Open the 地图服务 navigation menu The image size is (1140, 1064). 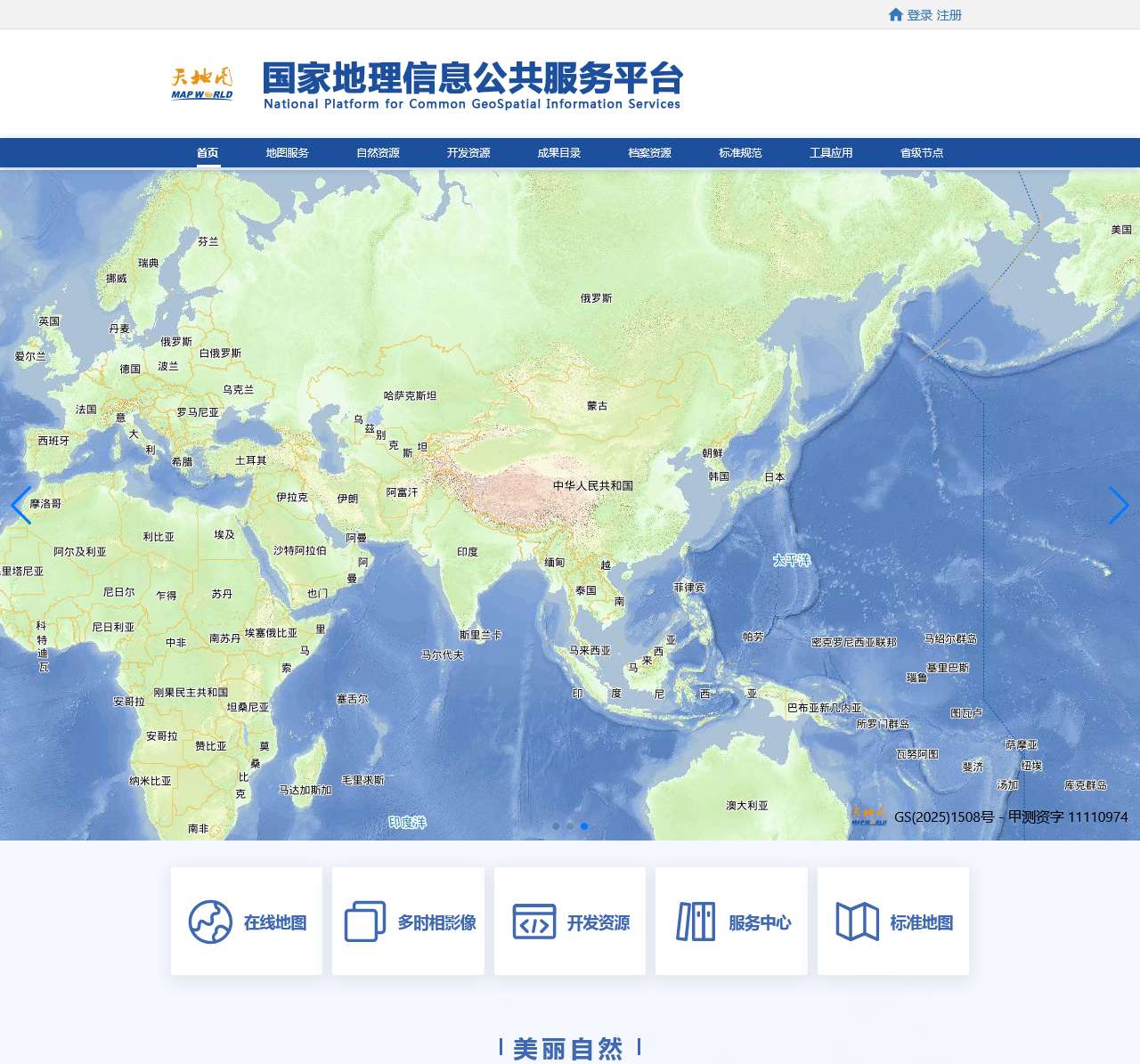tap(287, 152)
